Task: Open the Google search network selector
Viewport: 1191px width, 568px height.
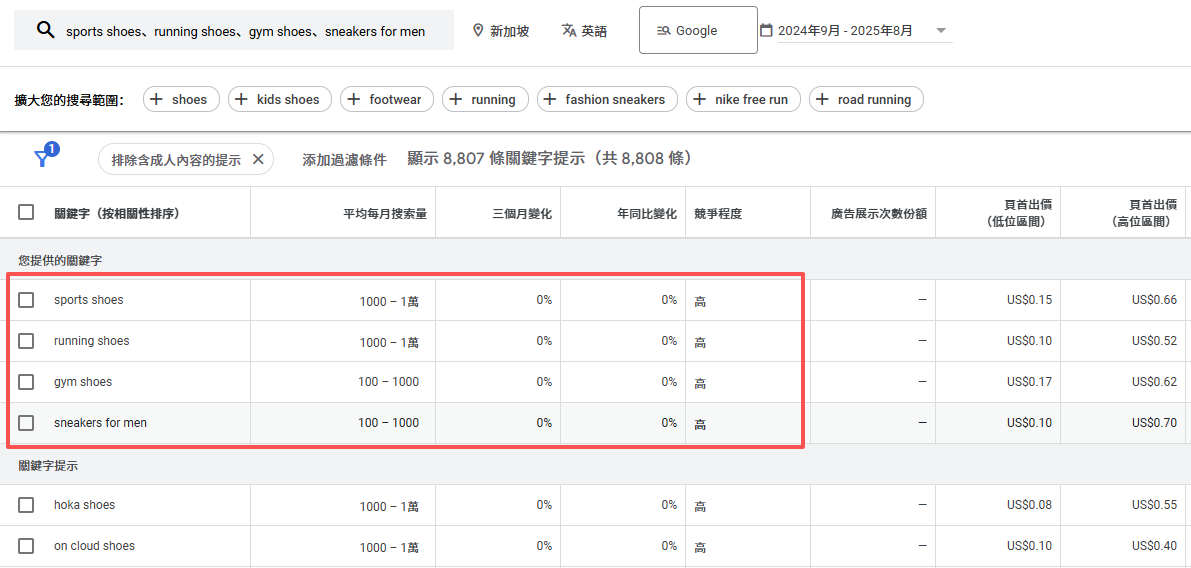Action: pyautogui.click(x=697, y=30)
